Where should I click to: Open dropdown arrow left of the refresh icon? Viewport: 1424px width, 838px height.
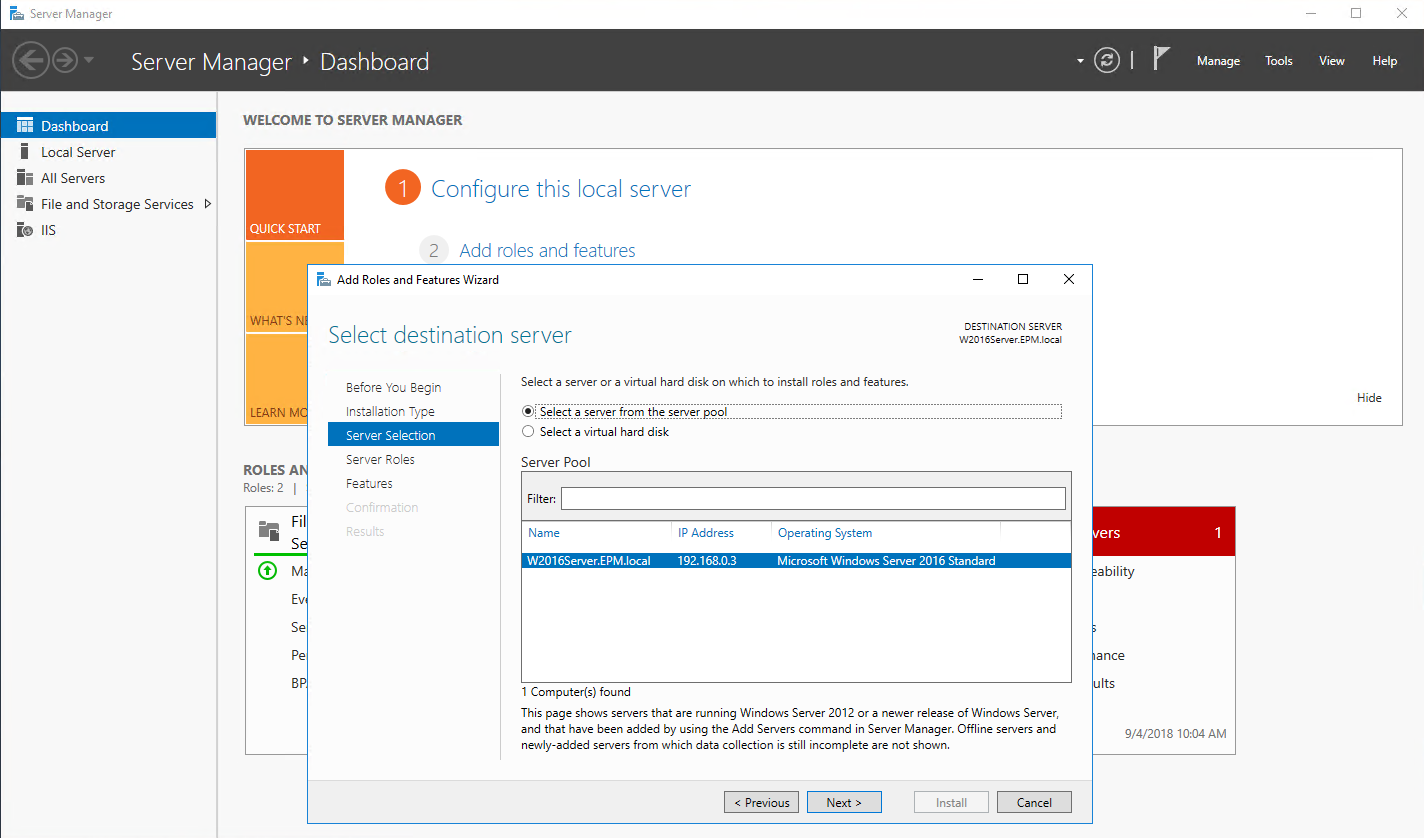tap(1080, 61)
